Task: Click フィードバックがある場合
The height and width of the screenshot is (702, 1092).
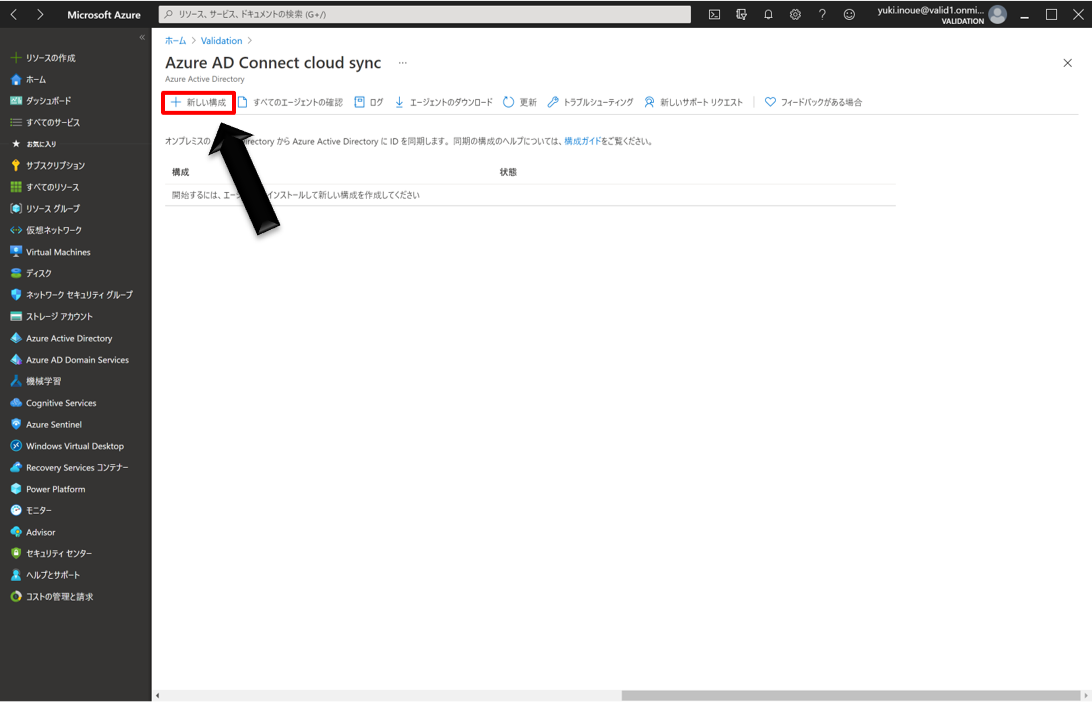Action: pyautogui.click(x=813, y=102)
